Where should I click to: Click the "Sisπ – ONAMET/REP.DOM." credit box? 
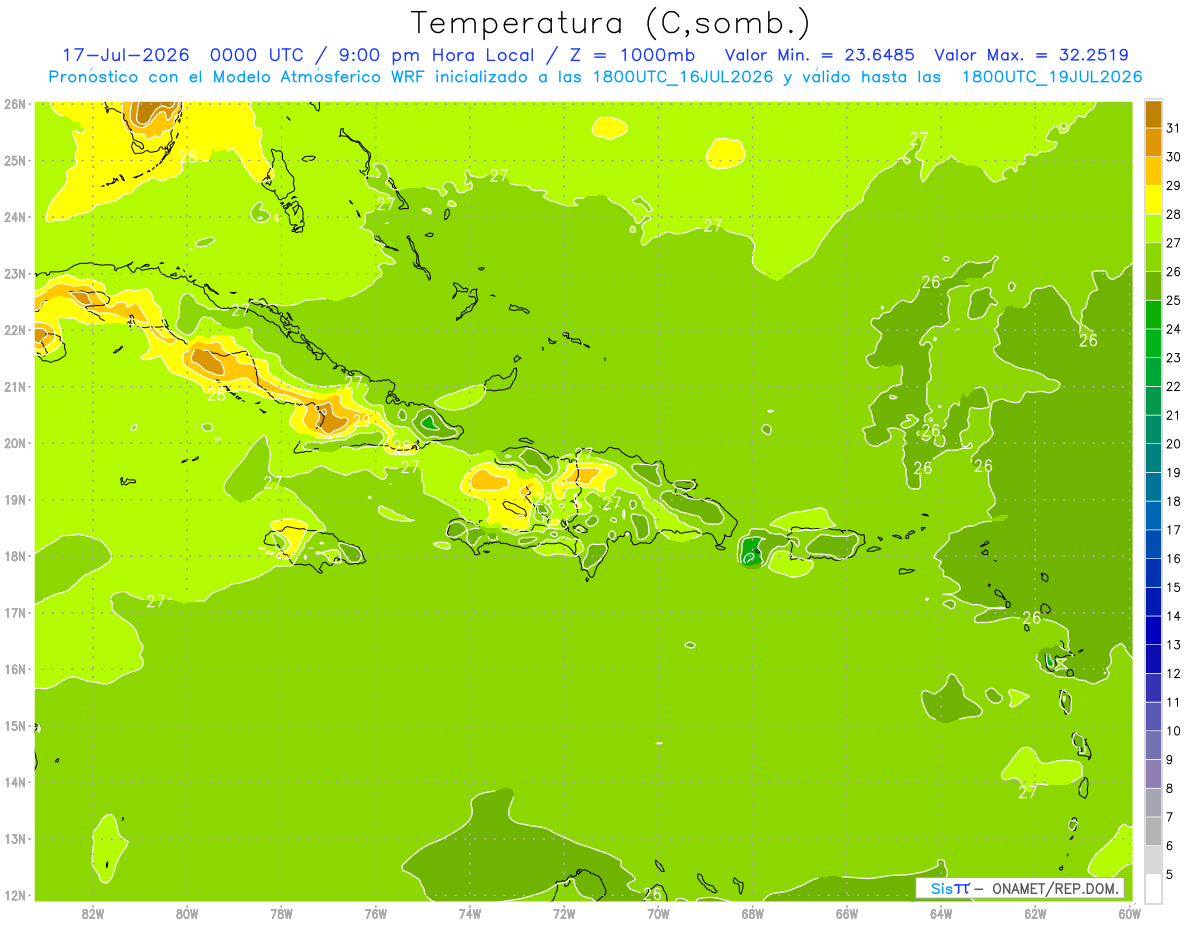point(1020,888)
